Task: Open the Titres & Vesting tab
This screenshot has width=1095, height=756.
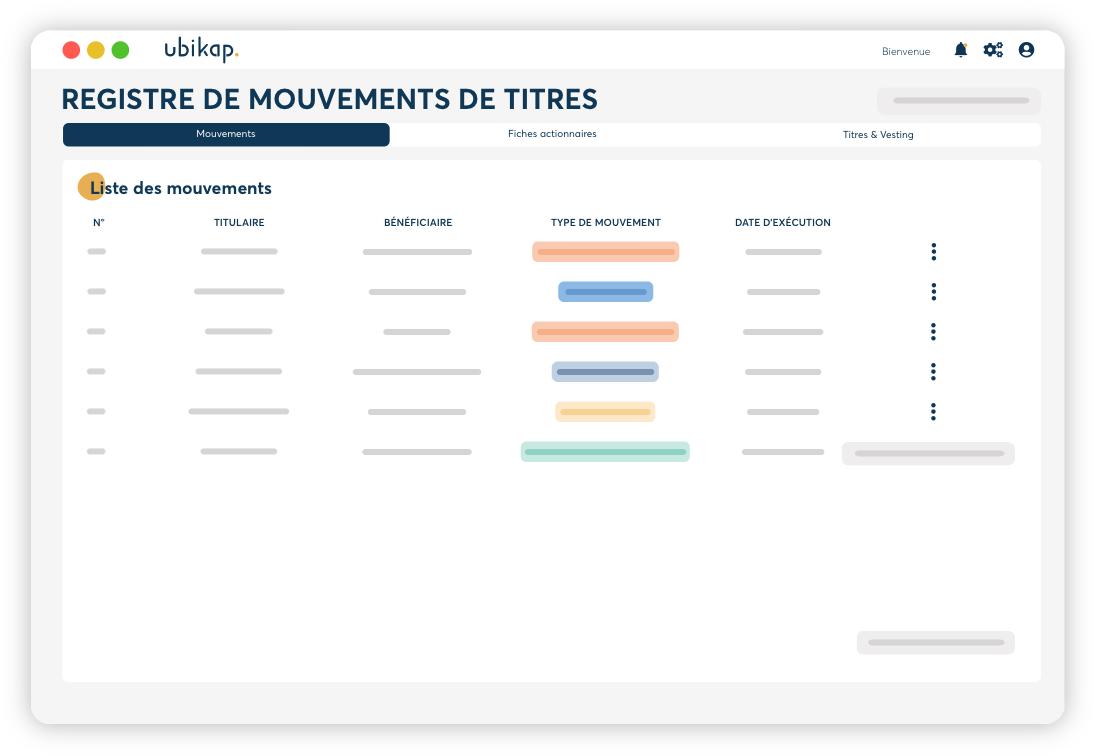Action: (x=878, y=133)
